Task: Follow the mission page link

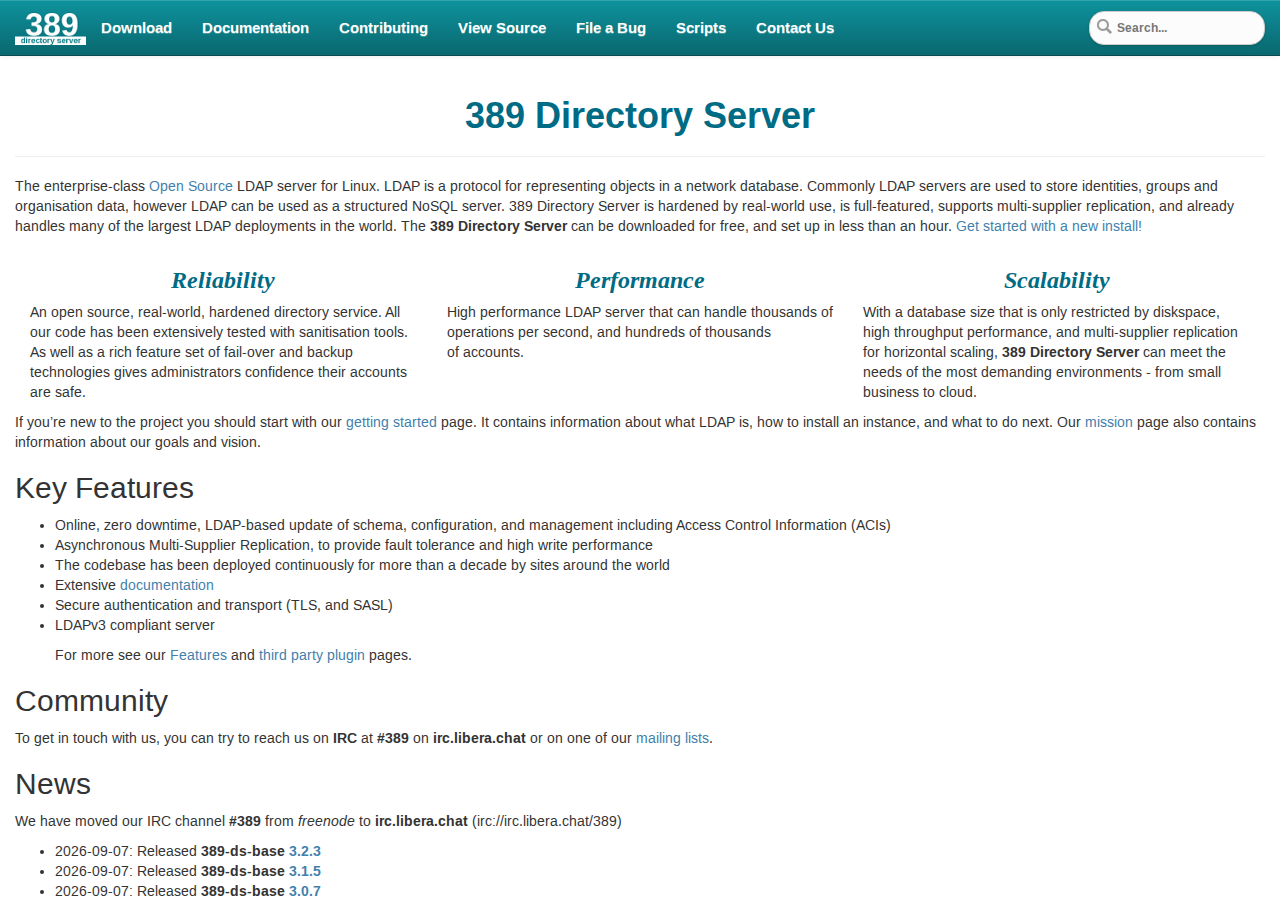Action: click(x=1109, y=422)
